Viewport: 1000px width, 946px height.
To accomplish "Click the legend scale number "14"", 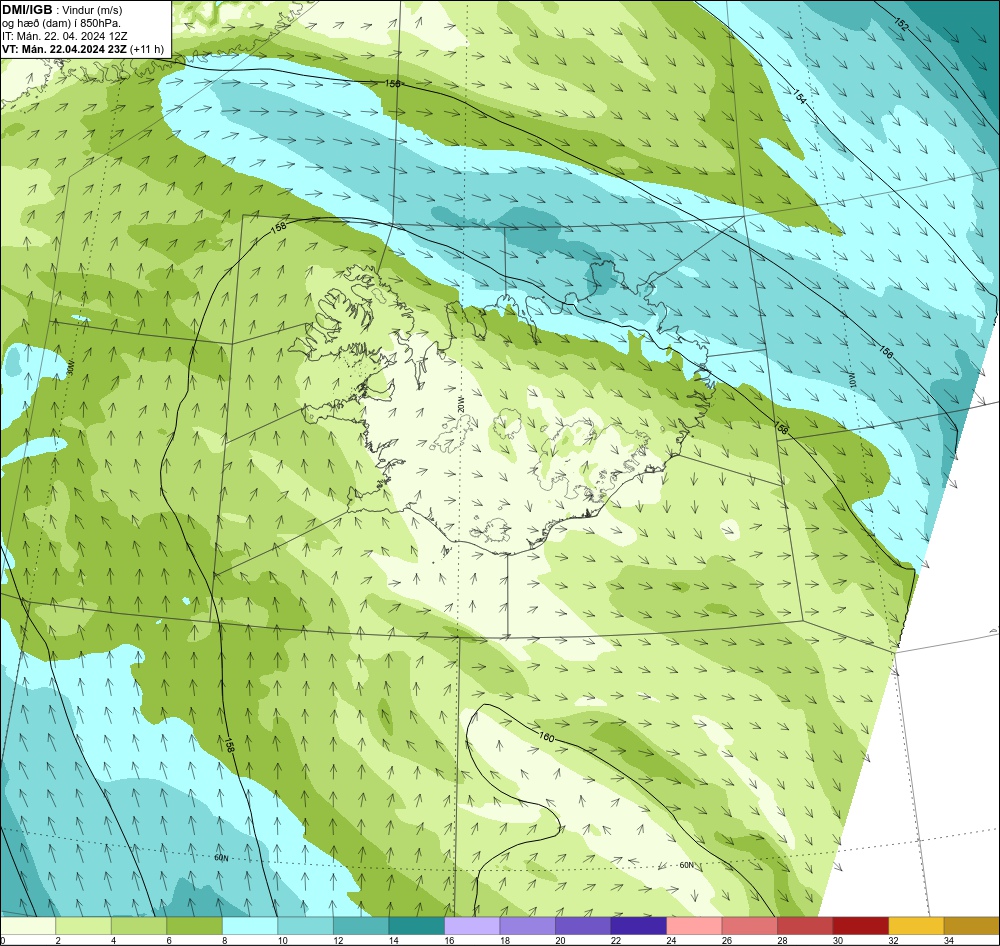I will tap(393, 940).
